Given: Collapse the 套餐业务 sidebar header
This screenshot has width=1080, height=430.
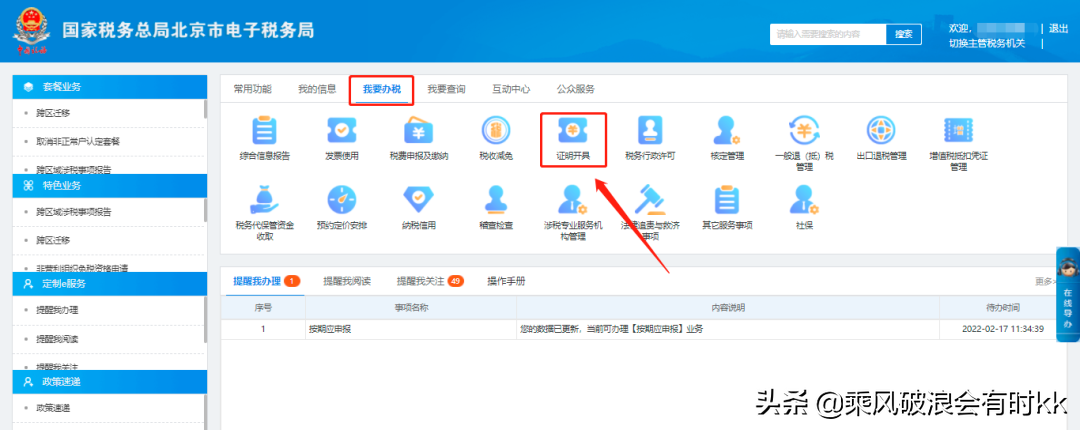Looking at the screenshot, I should 110,87.
